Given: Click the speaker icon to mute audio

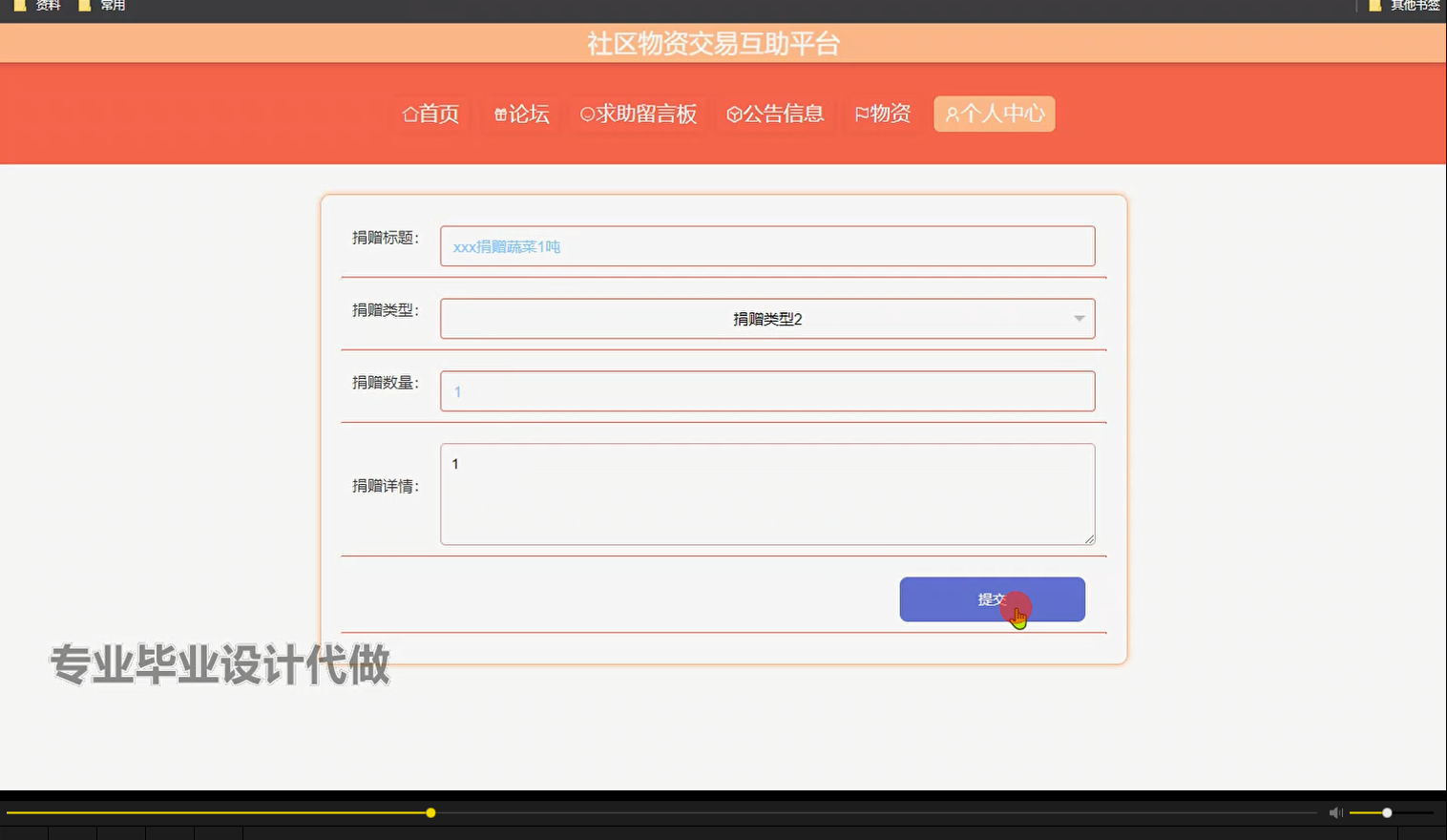Looking at the screenshot, I should (x=1335, y=812).
